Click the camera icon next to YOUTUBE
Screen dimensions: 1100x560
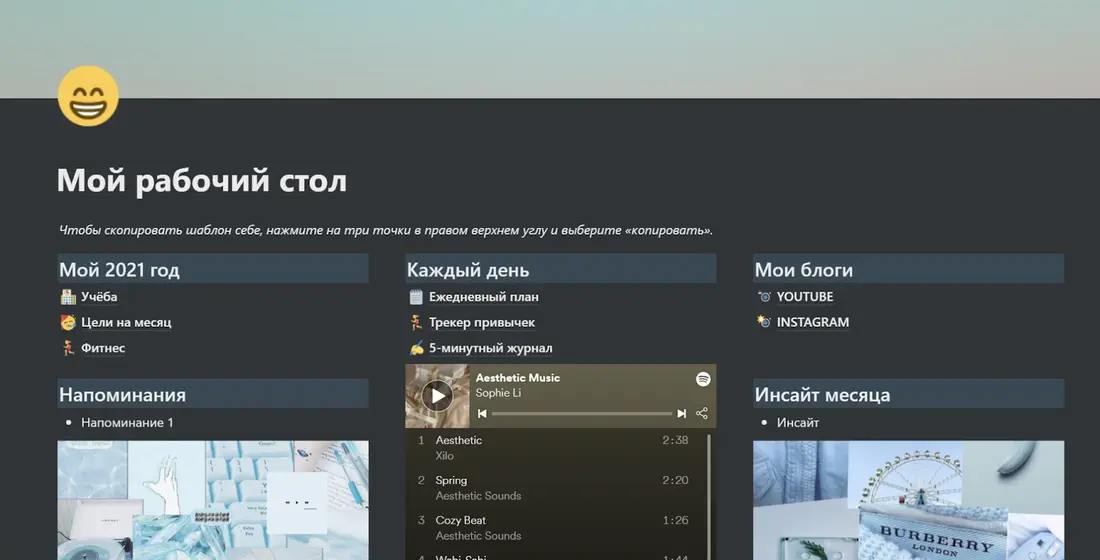coord(764,297)
